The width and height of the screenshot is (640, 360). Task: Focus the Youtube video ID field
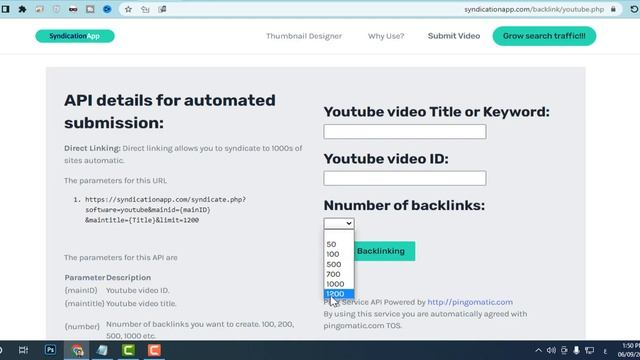[x=404, y=178]
